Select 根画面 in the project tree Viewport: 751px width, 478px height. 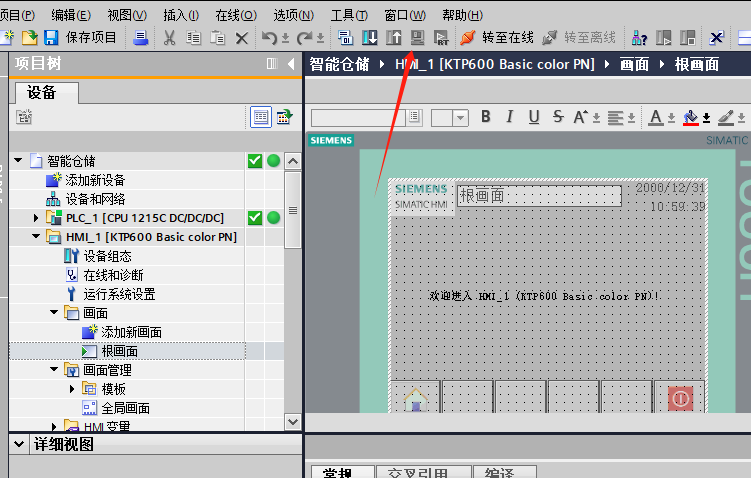click(119, 351)
